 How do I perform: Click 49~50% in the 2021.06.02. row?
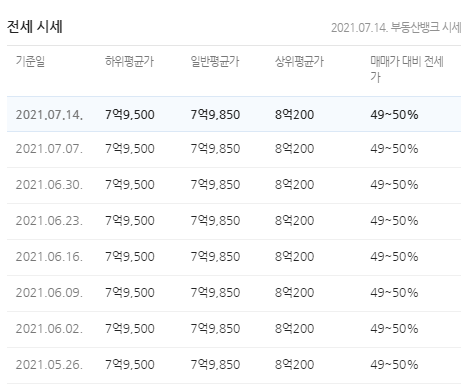pos(394,329)
